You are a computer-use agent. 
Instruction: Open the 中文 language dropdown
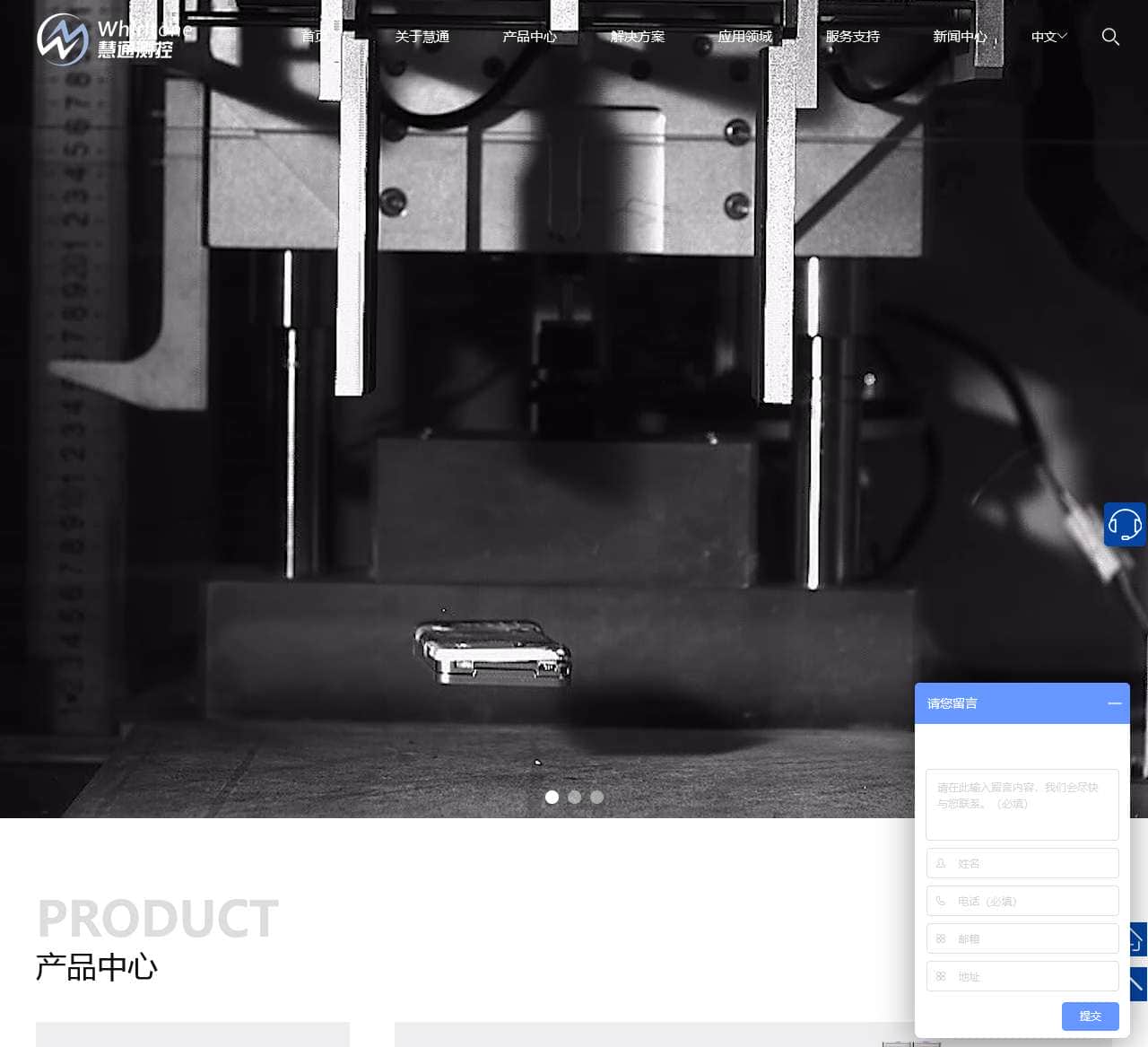pyautogui.click(x=1048, y=37)
